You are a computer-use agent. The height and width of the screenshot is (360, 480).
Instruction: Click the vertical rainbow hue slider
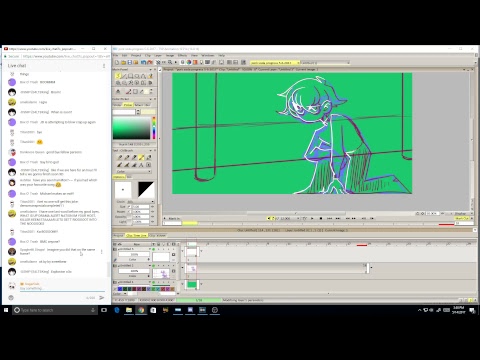pyautogui.click(x=154, y=128)
